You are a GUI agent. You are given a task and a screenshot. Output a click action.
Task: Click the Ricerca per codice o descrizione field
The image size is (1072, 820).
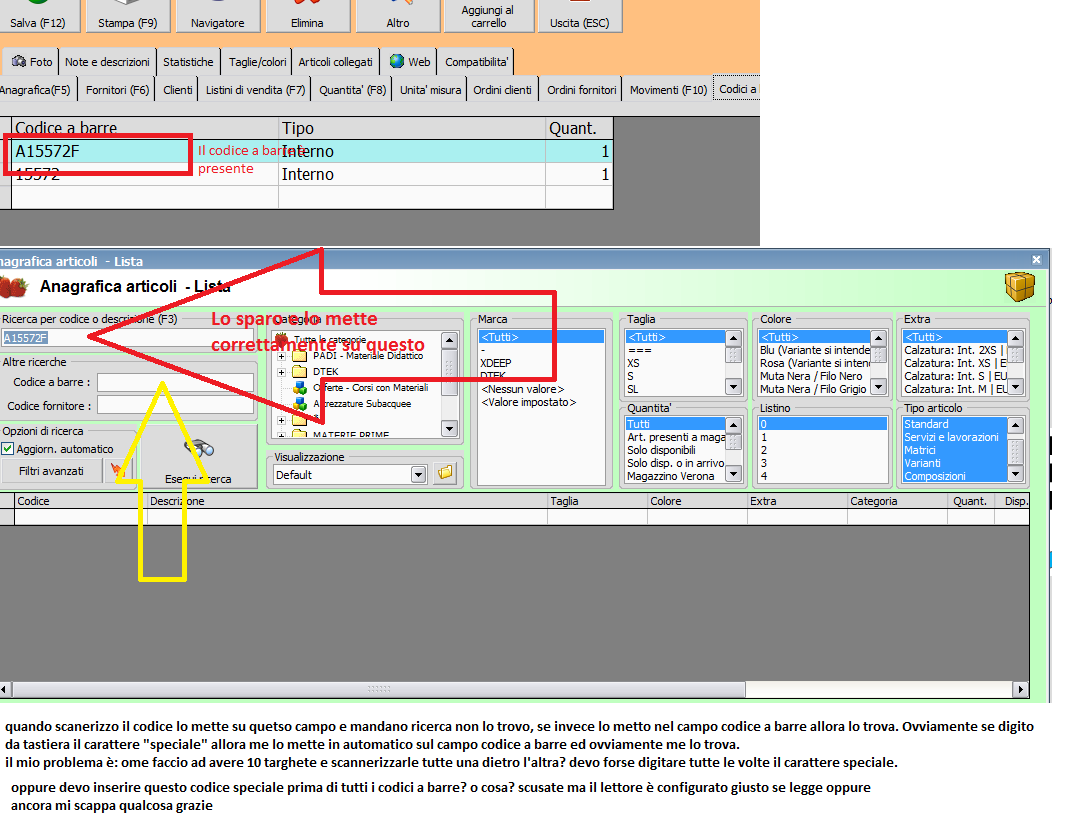127,338
